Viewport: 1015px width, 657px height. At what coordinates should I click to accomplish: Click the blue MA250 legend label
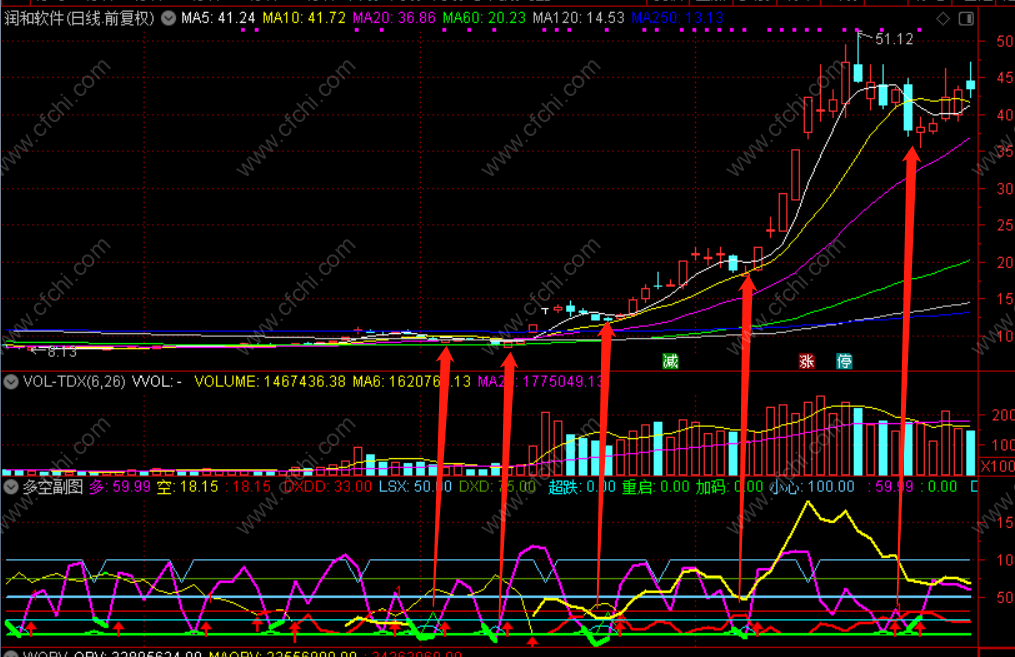(677, 18)
